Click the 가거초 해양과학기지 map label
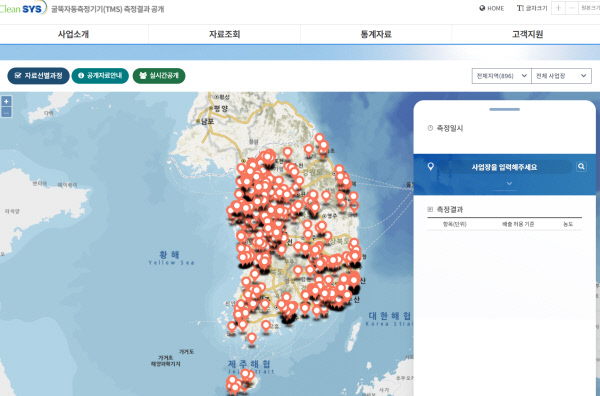Image resolution: width=600 pixels, height=396 pixels. click(166, 361)
